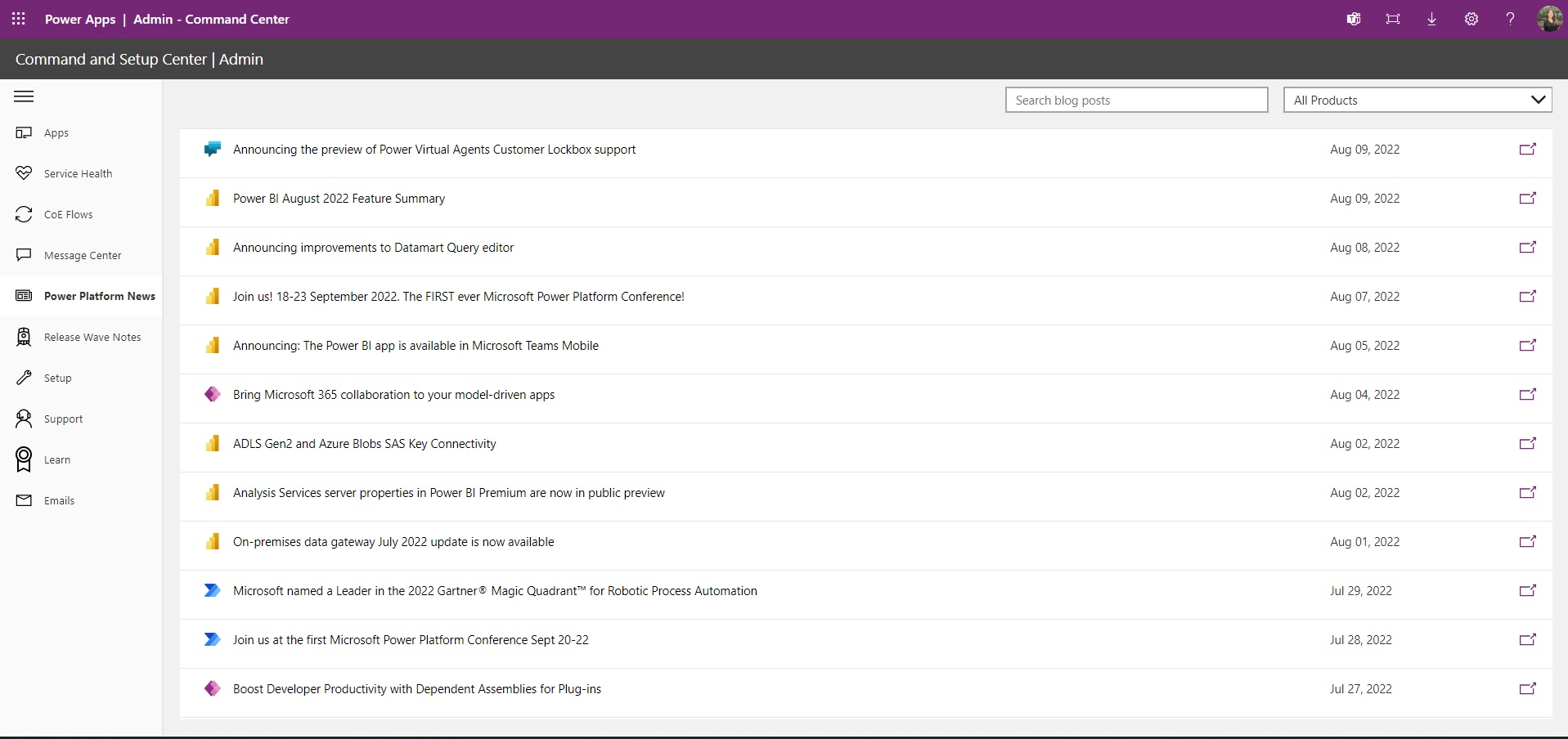Open the user profile avatar
The height and width of the screenshot is (739, 1568).
1549,19
